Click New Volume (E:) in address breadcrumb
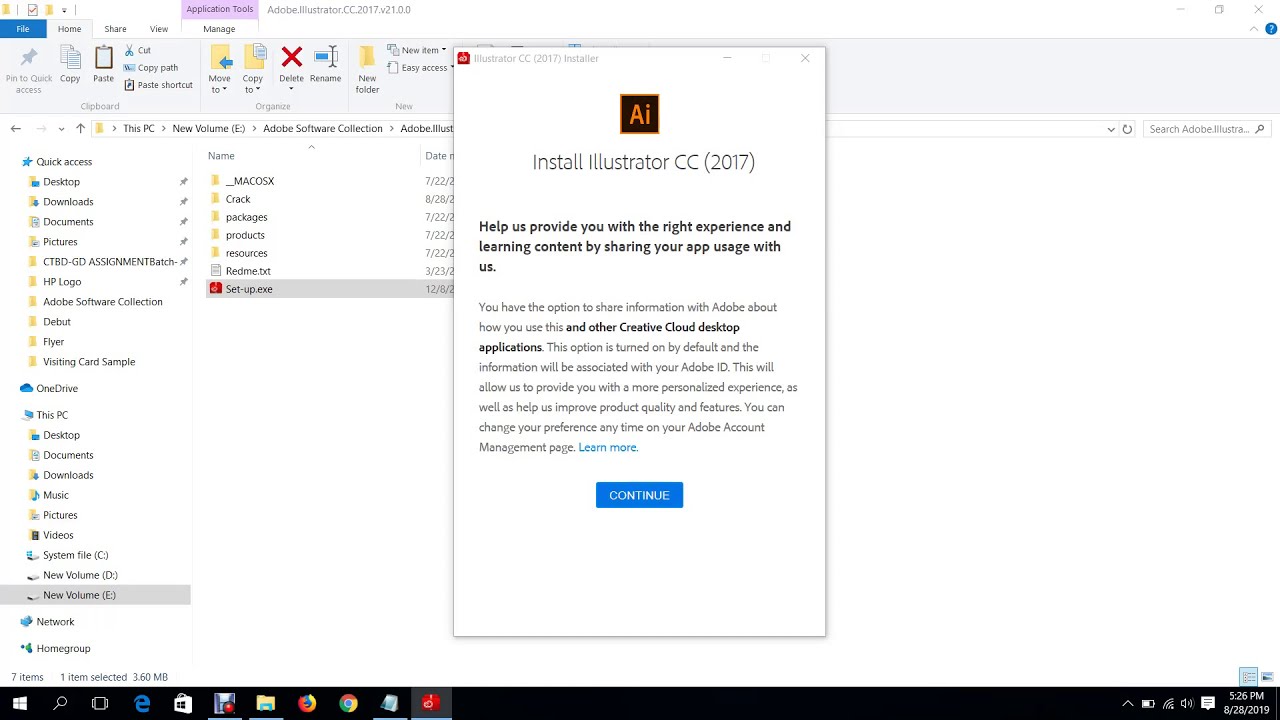 (208, 129)
